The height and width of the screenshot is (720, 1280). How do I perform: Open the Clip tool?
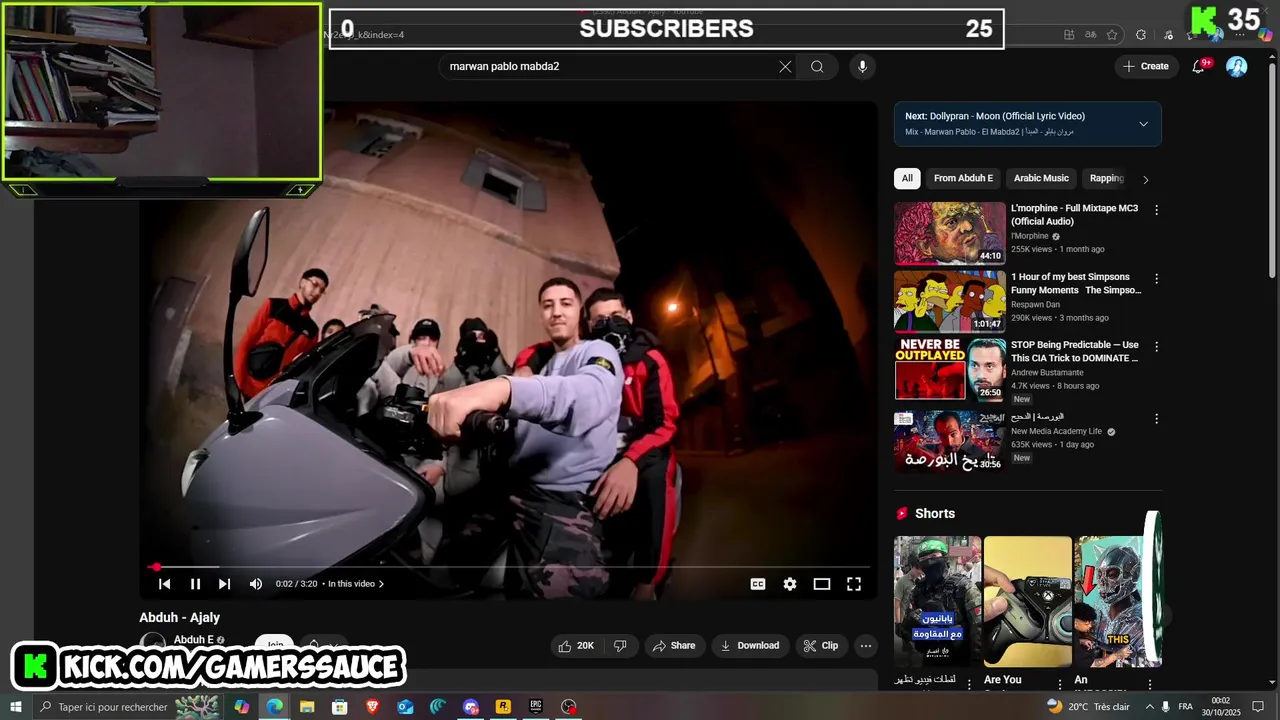[x=821, y=646]
